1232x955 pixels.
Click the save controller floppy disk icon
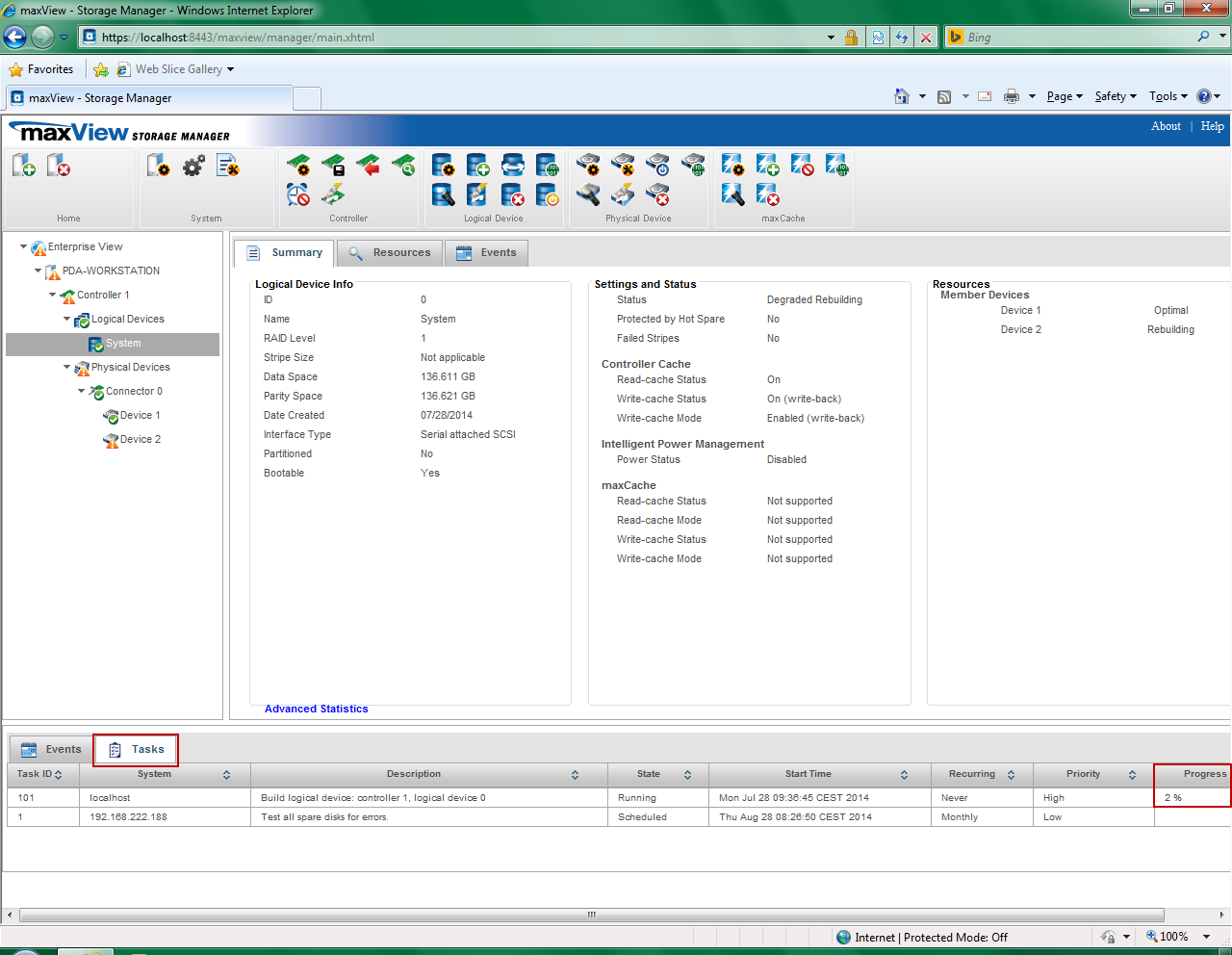point(333,166)
